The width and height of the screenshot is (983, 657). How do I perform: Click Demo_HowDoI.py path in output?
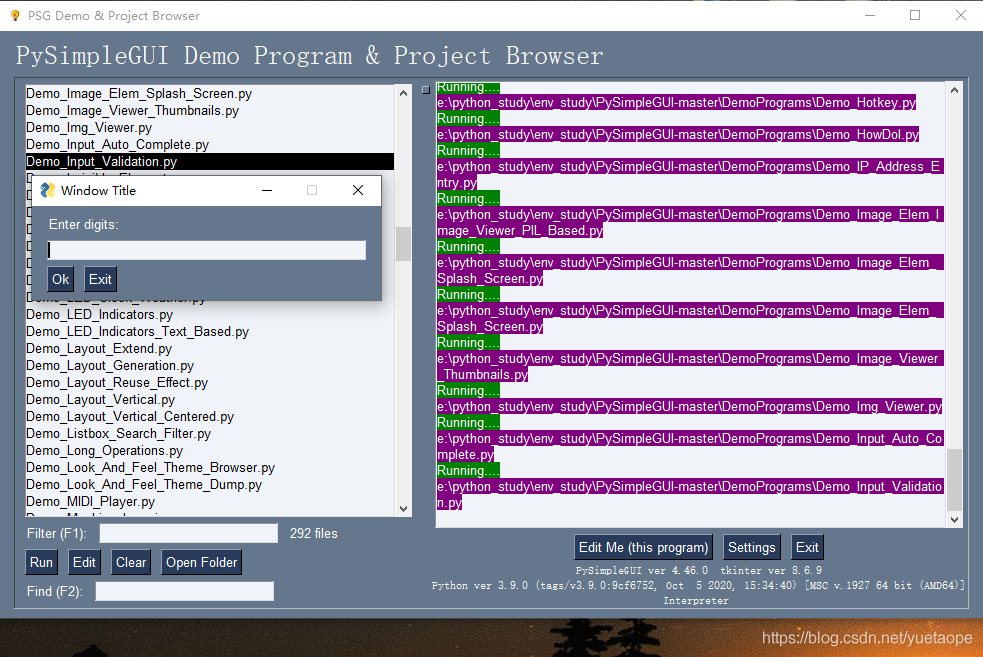(x=678, y=134)
